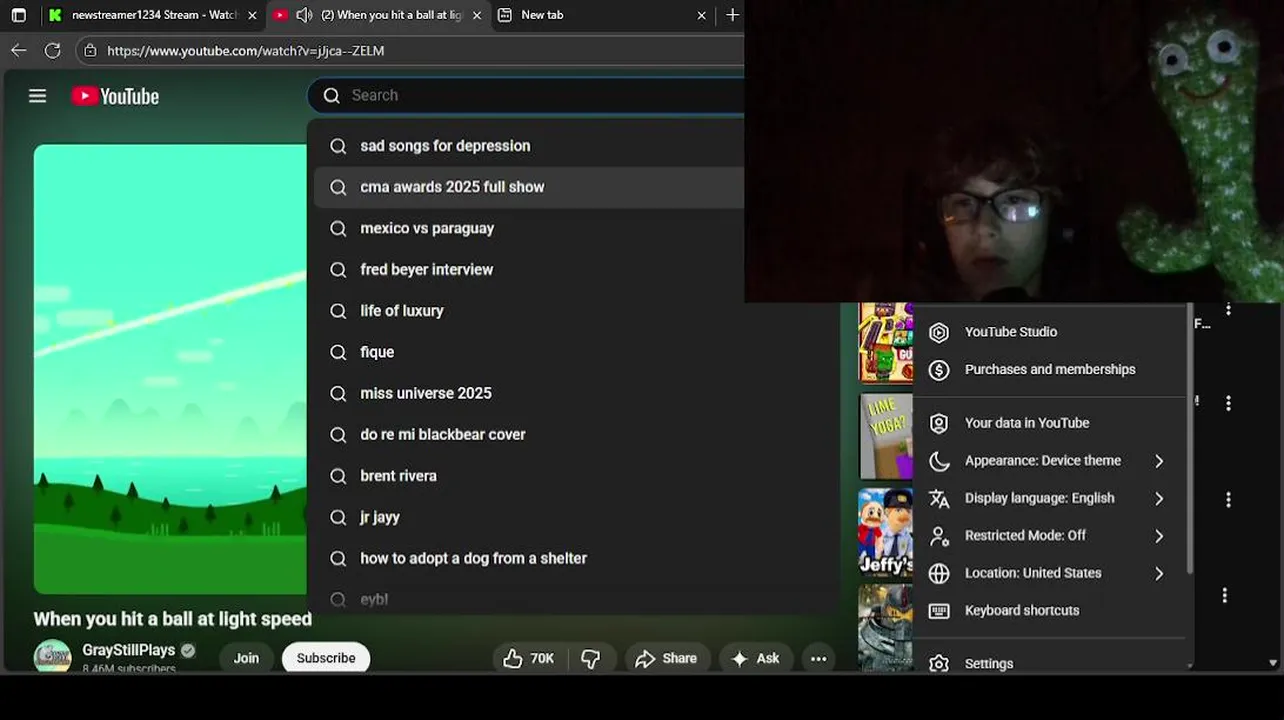Image resolution: width=1284 pixels, height=720 pixels.
Task: Open the Jeffy's recommended video thumbnail
Action: pos(886,532)
